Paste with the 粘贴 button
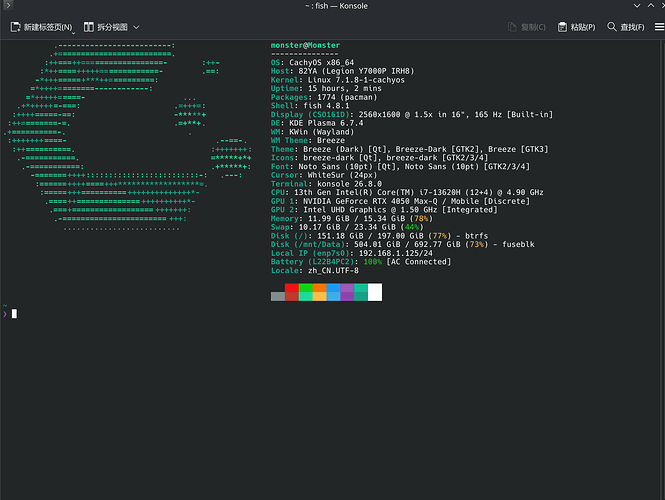The height and width of the screenshot is (500, 665). (576, 27)
